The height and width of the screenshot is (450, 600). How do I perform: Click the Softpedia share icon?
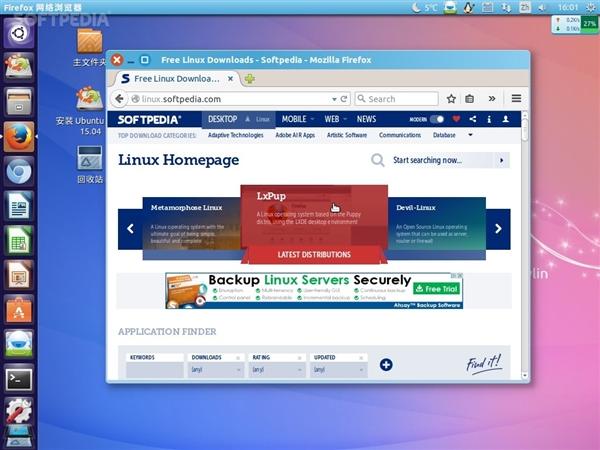click(x=473, y=119)
